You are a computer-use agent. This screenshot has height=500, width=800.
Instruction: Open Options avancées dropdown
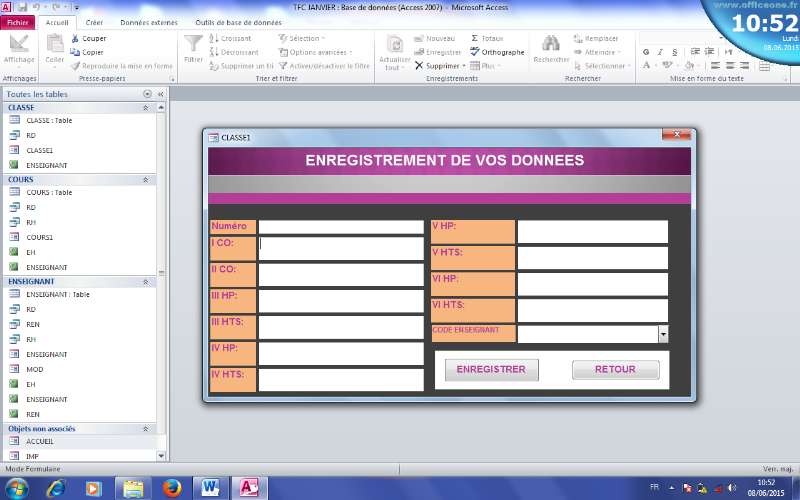[x=315, y=52]
